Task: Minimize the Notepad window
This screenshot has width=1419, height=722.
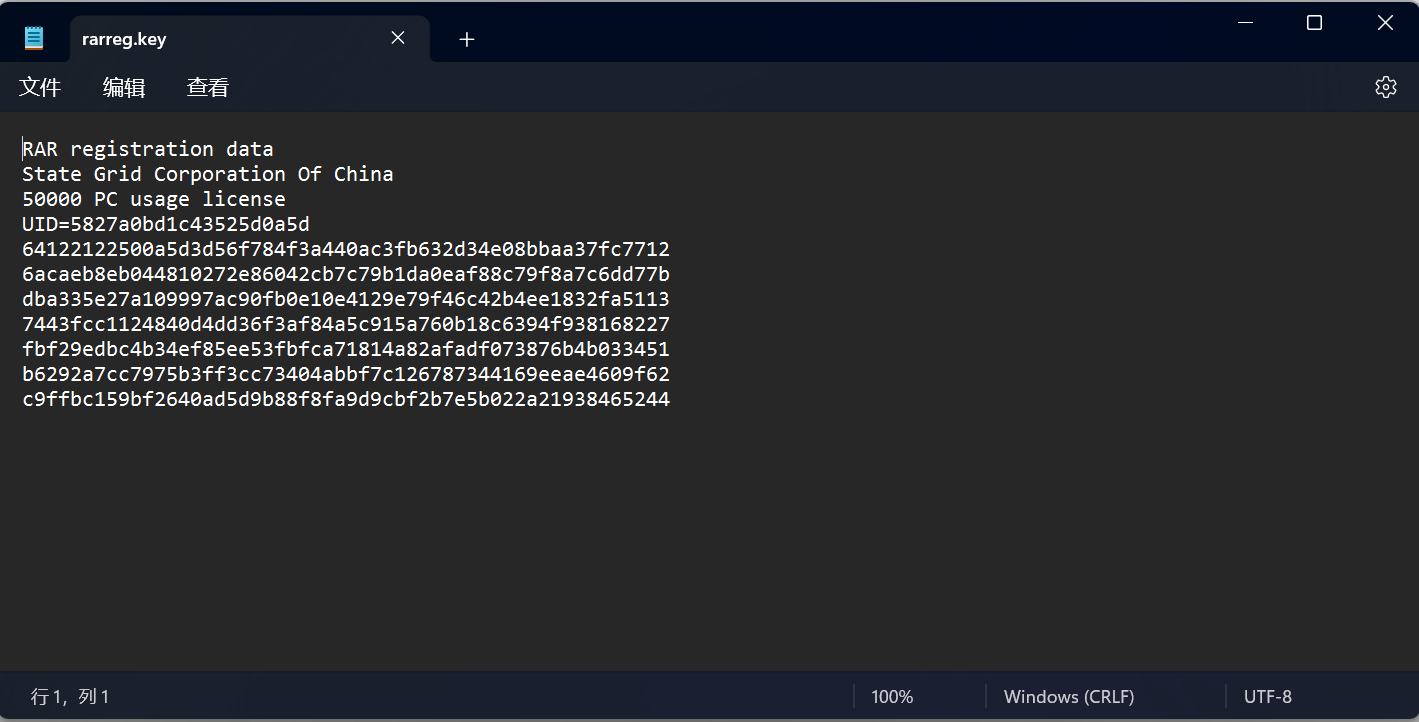Action: coord(1245,23)
